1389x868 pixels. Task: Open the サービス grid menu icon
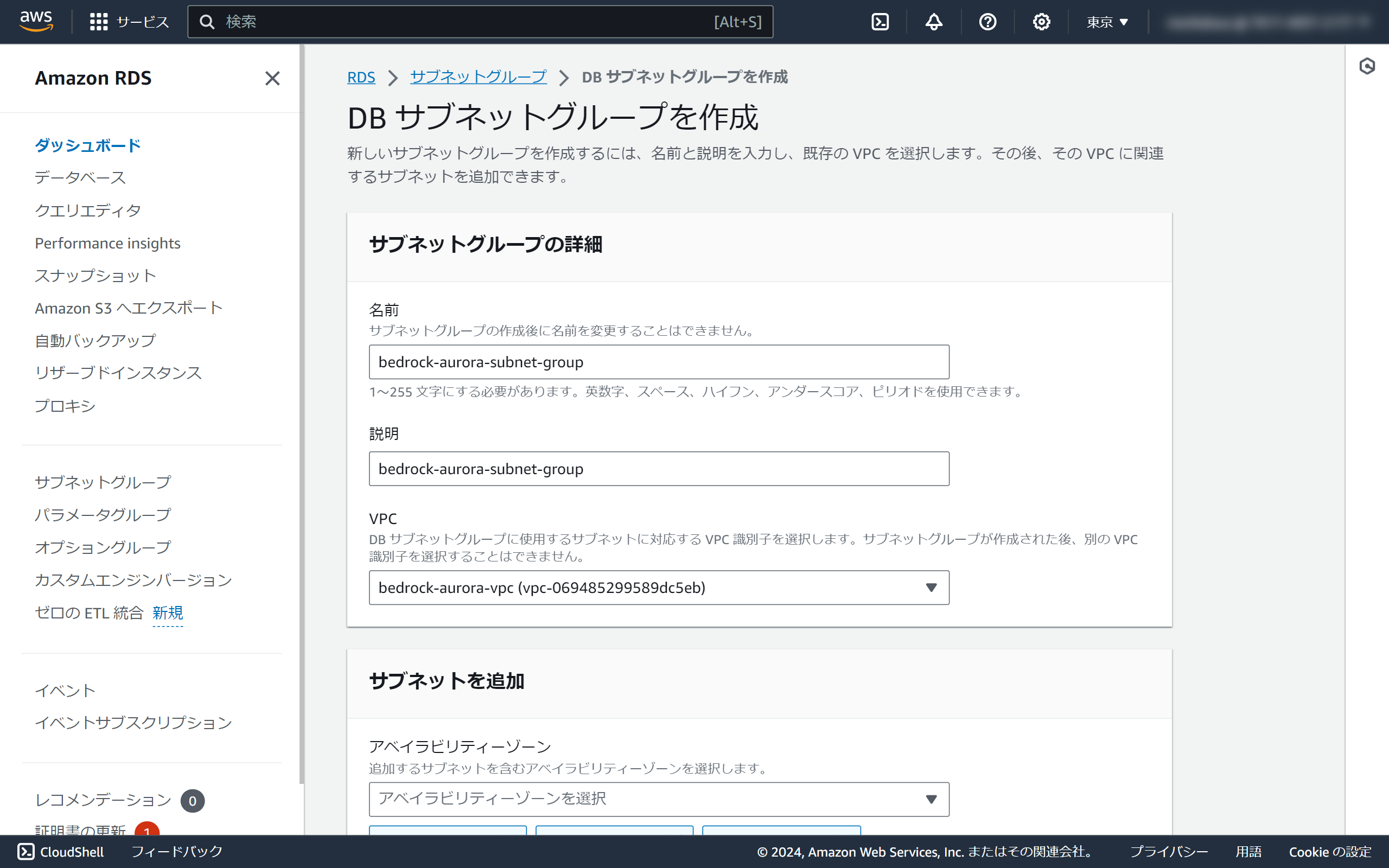tap(99, 22)
